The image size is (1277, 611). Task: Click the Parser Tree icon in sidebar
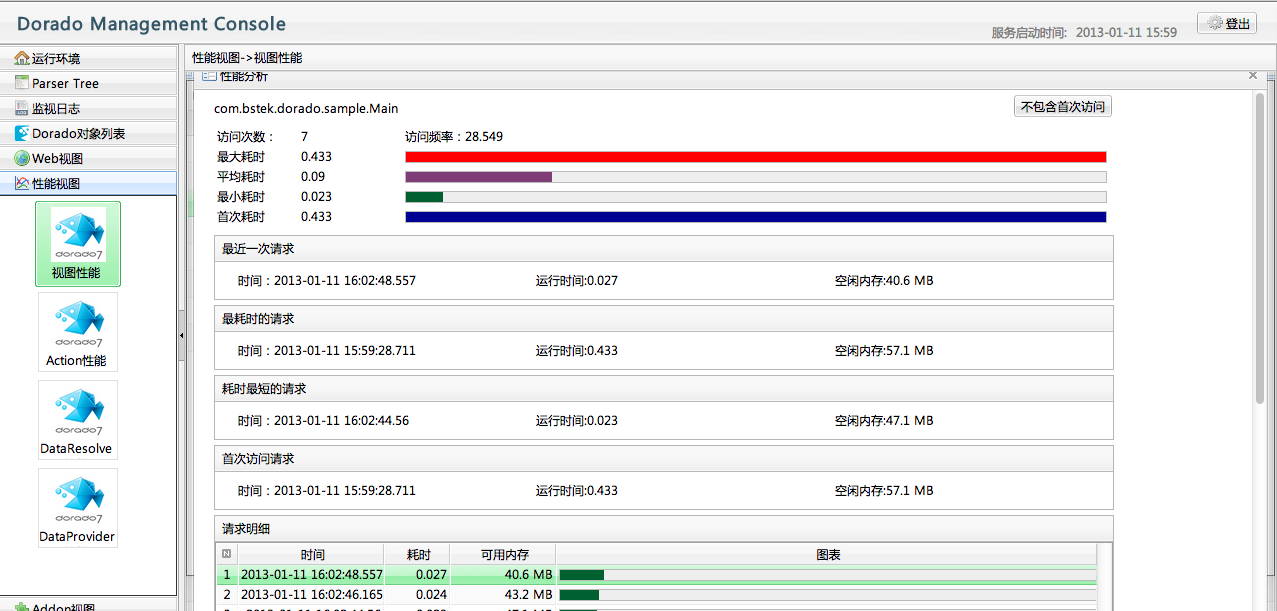[x=22, y=83]
